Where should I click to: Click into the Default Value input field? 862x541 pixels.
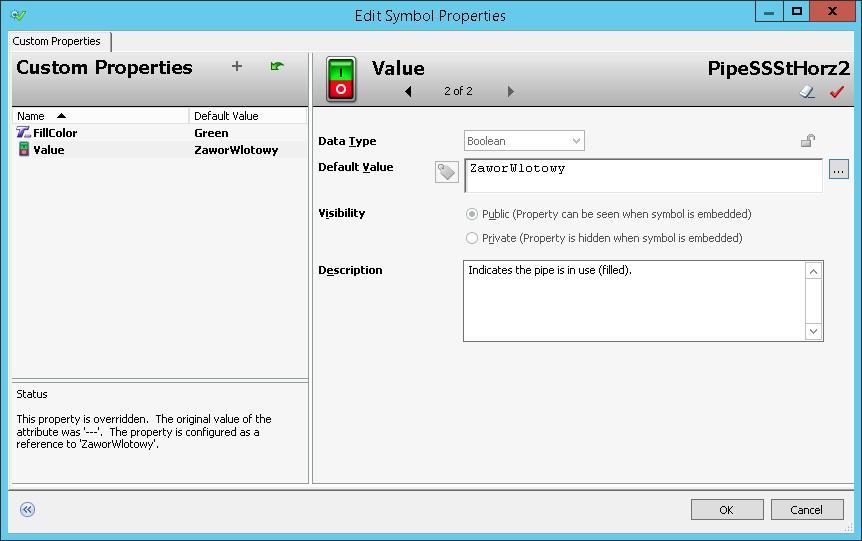pyautogui.click(x=643, y=175)
